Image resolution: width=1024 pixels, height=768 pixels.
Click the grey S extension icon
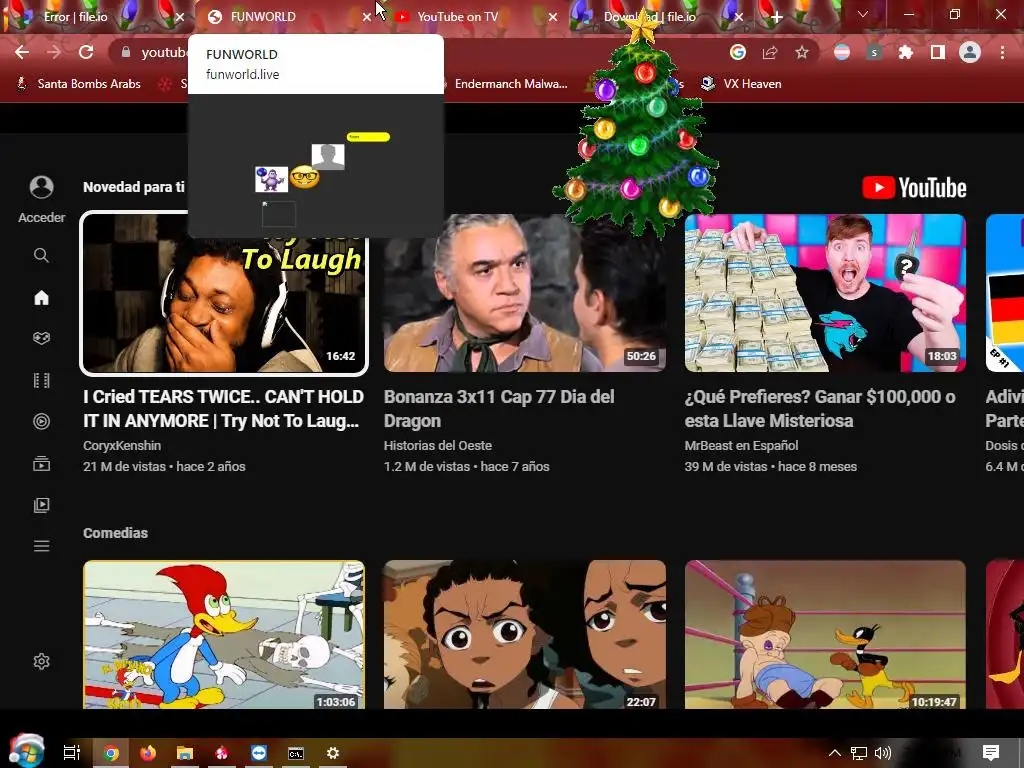tap(874, 52)
